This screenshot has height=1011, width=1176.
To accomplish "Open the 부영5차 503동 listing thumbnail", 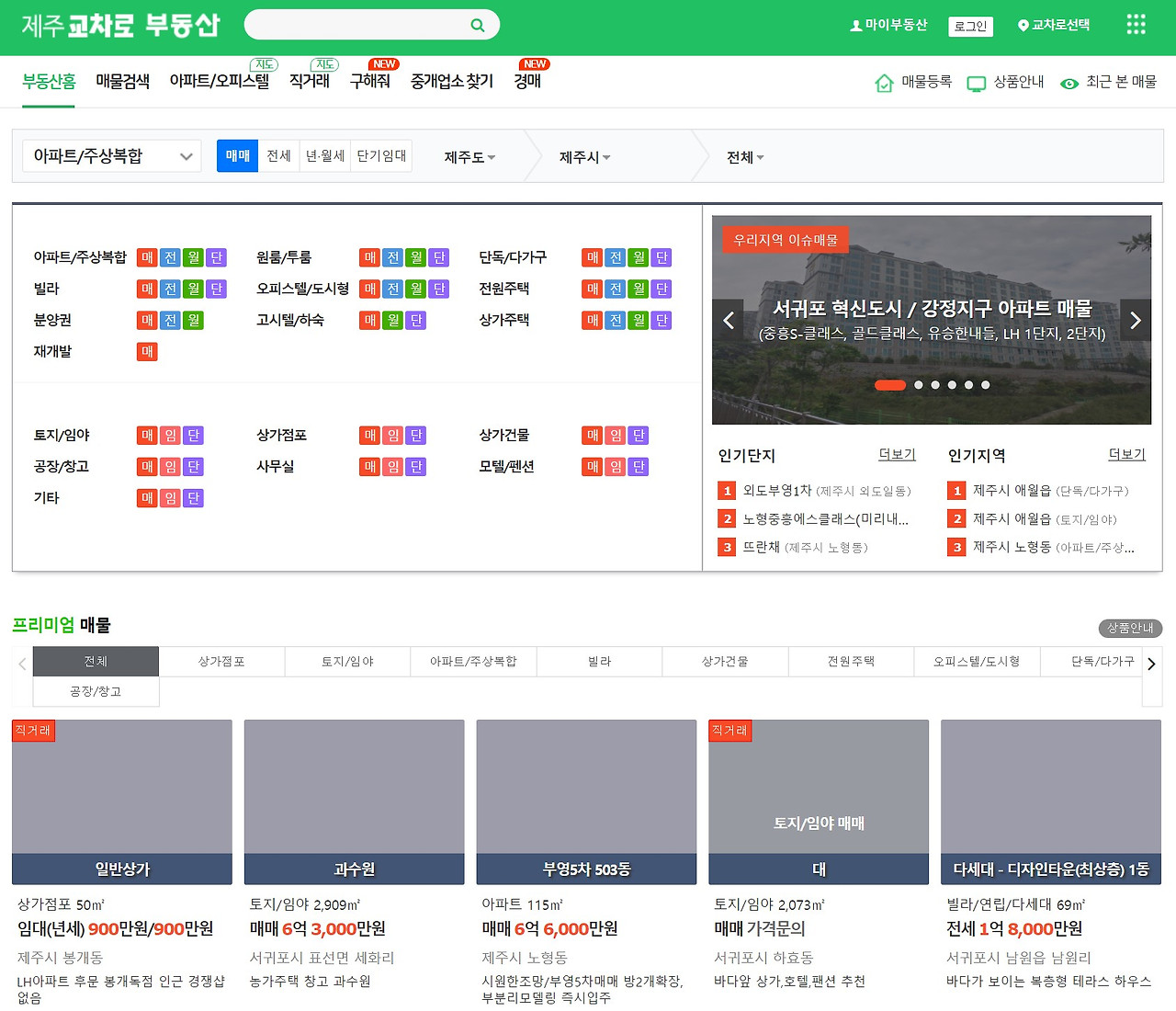I will pyautogui.click(x=586, y=801).
